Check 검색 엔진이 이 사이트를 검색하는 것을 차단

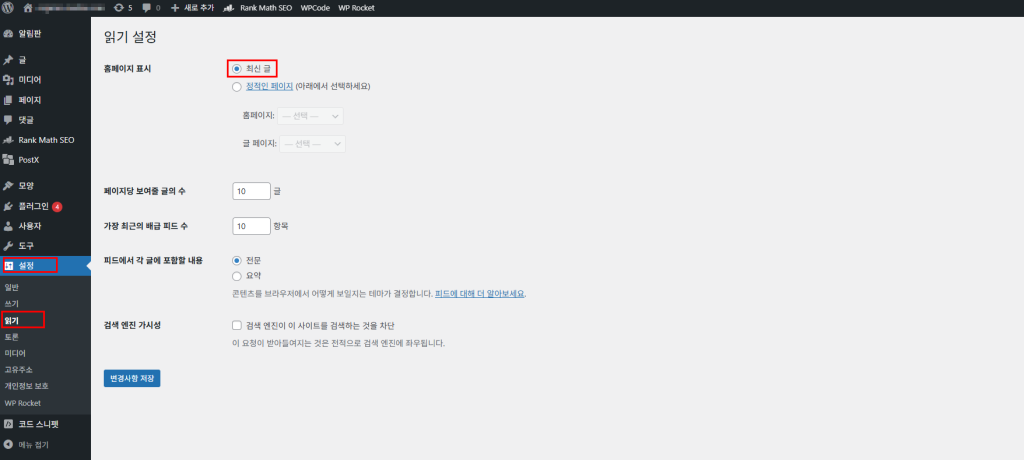click(x=236, y=325)
